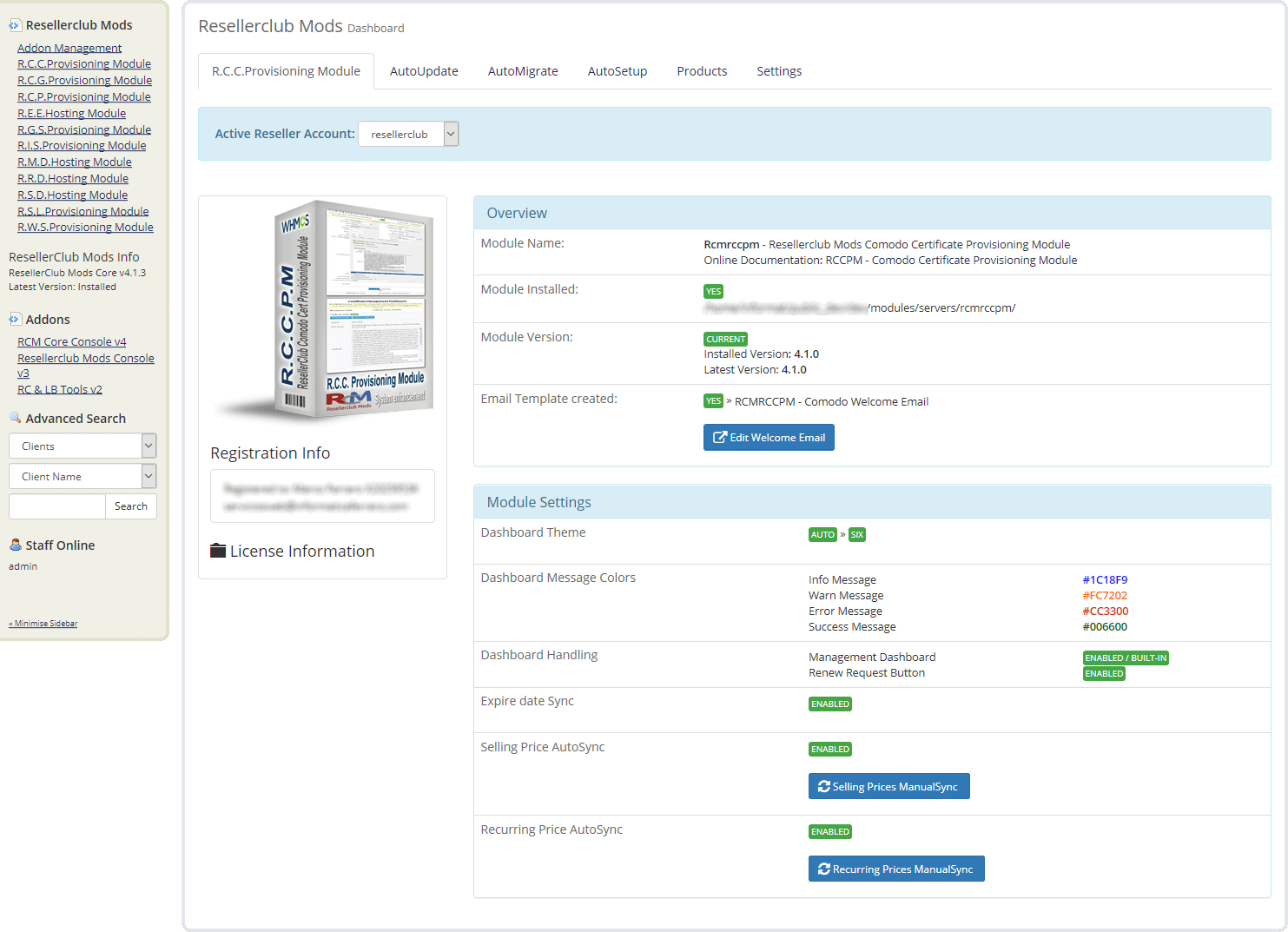Open R.C.C.Provisioning Module sidebar link
Screen dimensions: 1288x932
84,63
